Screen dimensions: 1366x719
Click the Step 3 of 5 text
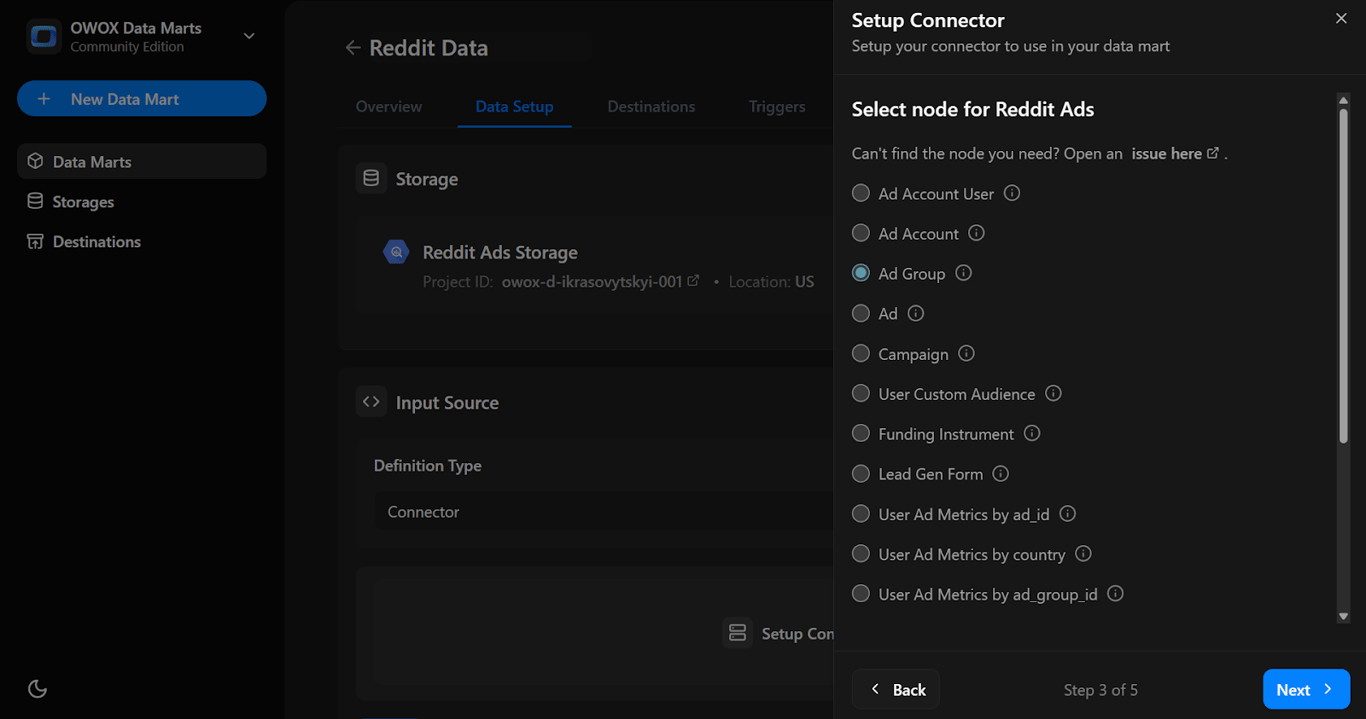[1100, 689]
